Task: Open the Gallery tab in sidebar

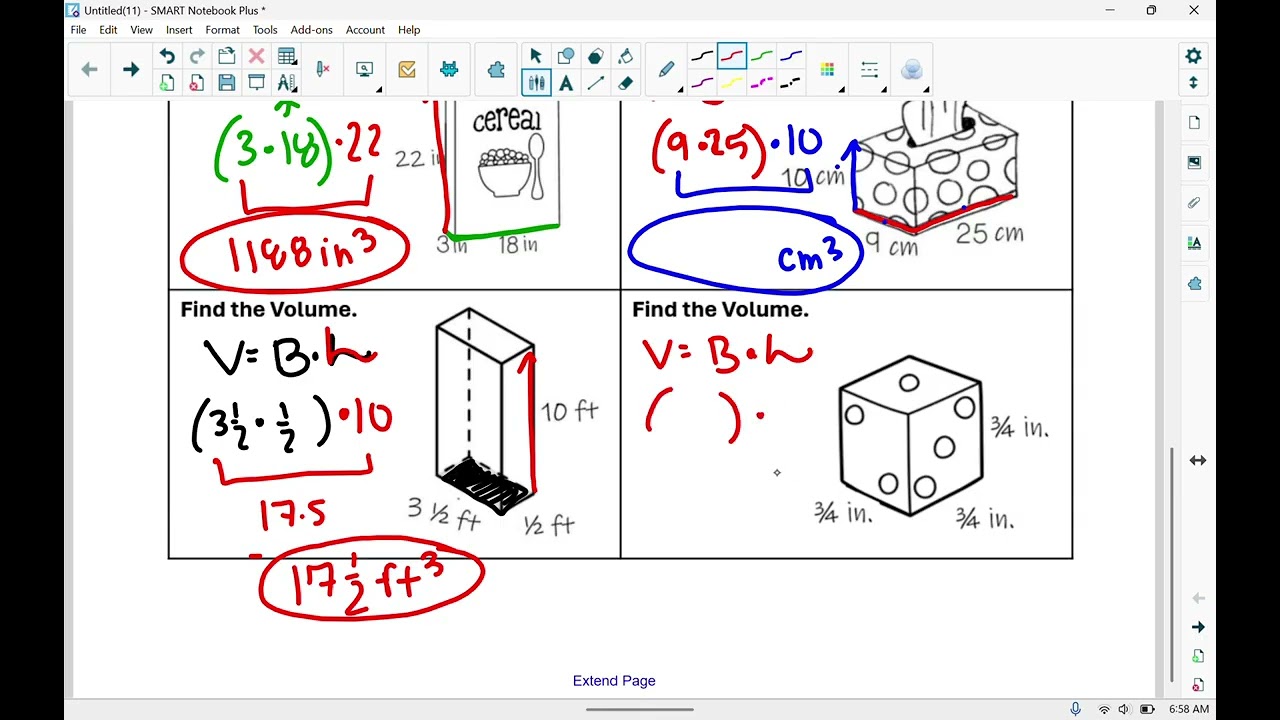Action: (1195, 162)
